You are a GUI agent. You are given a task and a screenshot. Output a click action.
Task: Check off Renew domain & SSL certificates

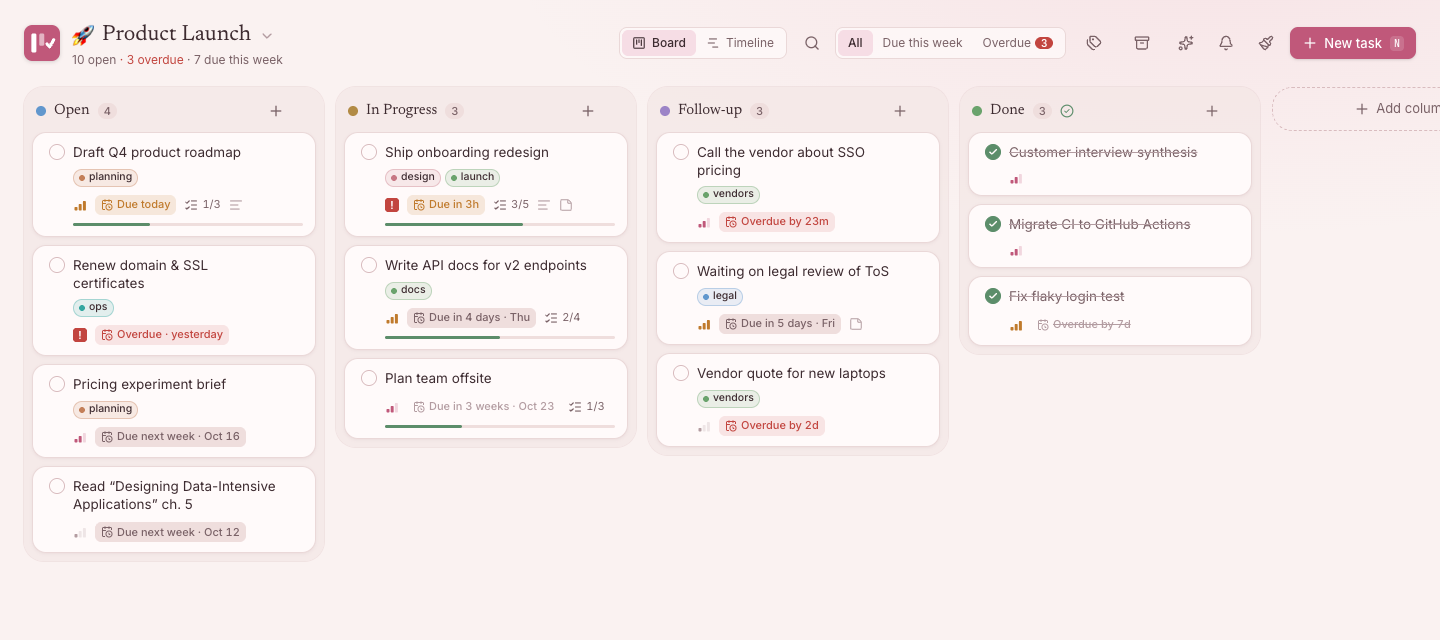click(57, 265)
